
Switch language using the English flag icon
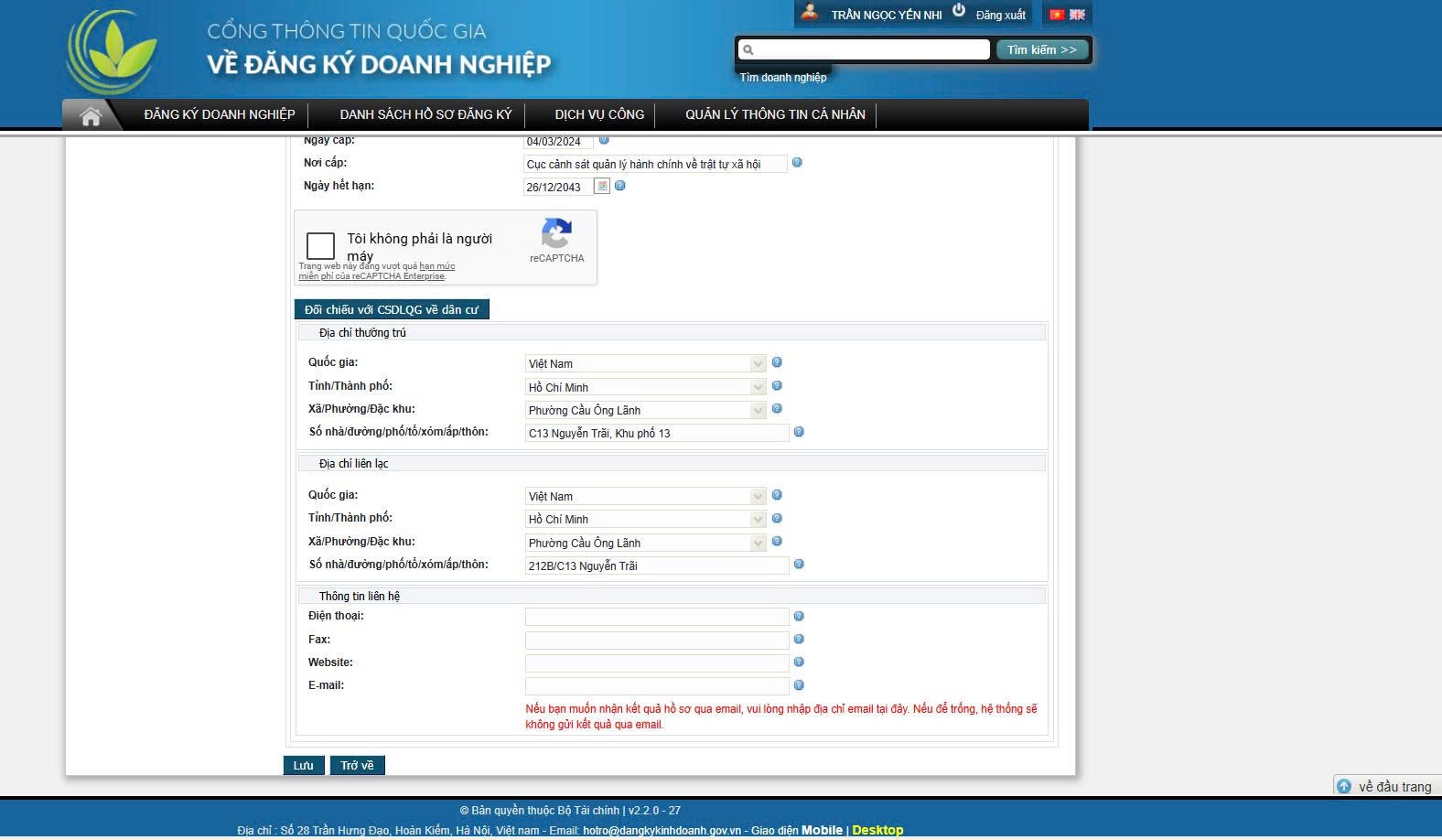pos(1077,15)
